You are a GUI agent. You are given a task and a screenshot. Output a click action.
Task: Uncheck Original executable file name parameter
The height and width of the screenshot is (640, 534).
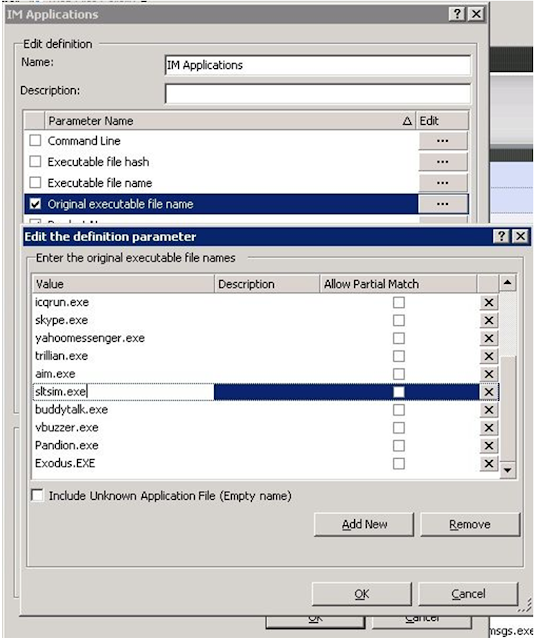(36, 204)
